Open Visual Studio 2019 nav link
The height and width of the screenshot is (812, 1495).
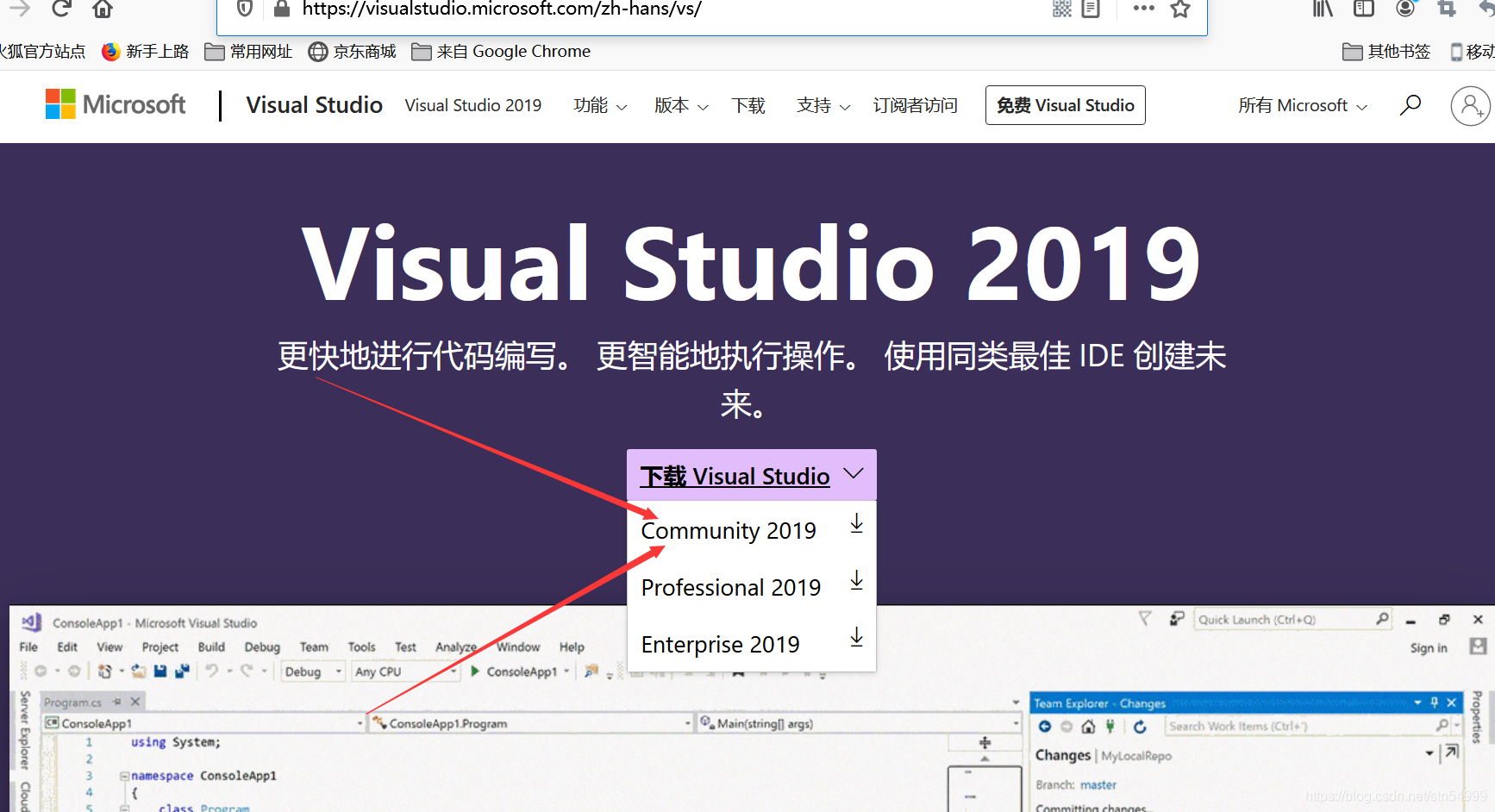(x=473, y=105)
